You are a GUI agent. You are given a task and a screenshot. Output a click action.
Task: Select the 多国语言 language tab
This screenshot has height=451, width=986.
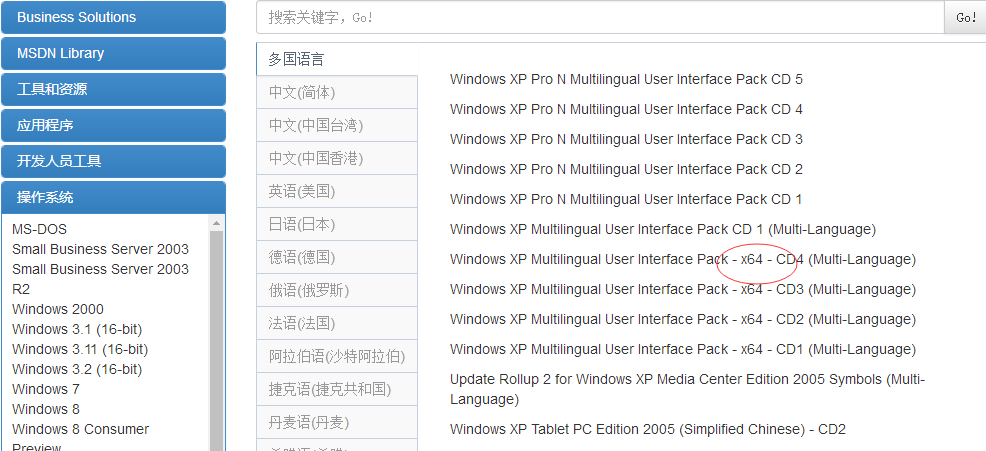point(336,59)
